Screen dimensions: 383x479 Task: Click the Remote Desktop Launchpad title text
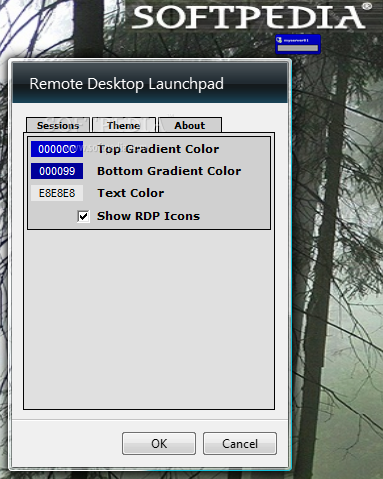[x=127, y=84]
